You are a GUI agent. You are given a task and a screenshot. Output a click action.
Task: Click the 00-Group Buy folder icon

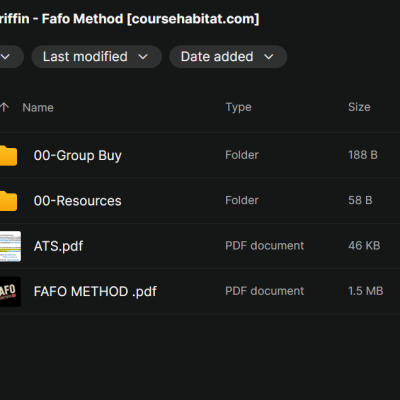(8, 156)
